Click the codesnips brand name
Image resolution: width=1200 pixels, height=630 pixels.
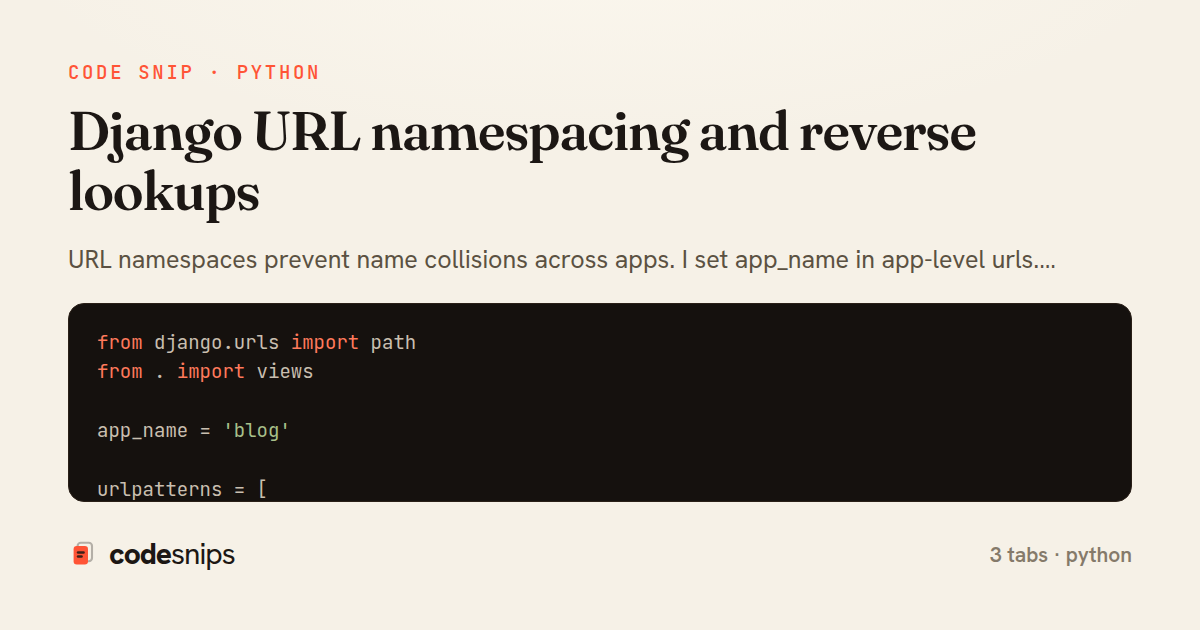(x=172, y=555)
